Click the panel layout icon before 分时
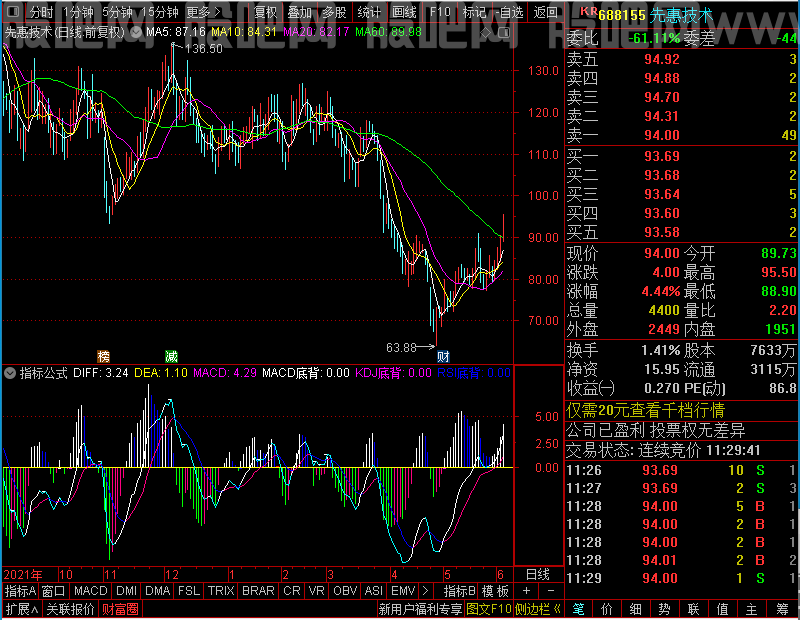800x620 pixels. point(13,11)
